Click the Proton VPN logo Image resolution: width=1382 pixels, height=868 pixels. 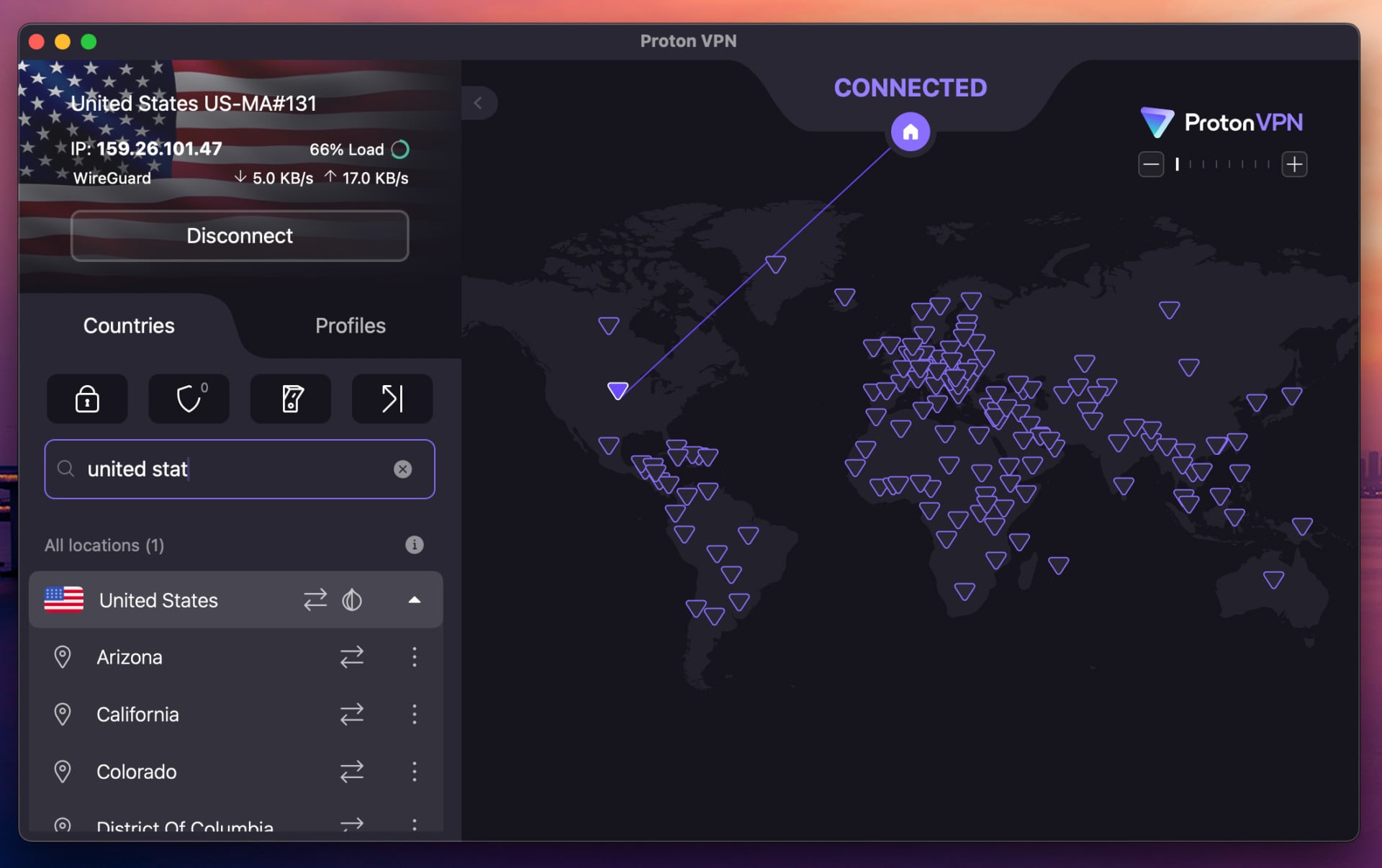pos(1221,122)
